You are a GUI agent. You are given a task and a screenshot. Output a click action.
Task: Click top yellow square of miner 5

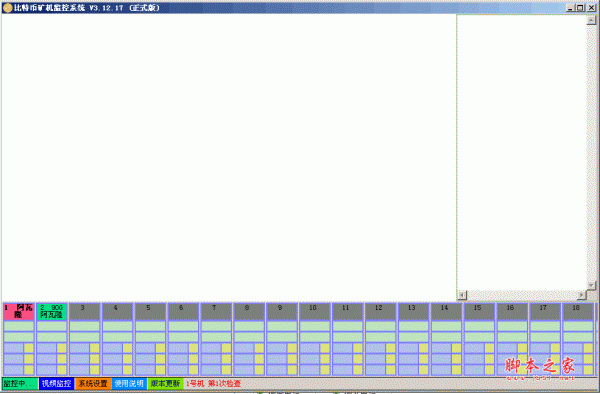coord(161,348)
